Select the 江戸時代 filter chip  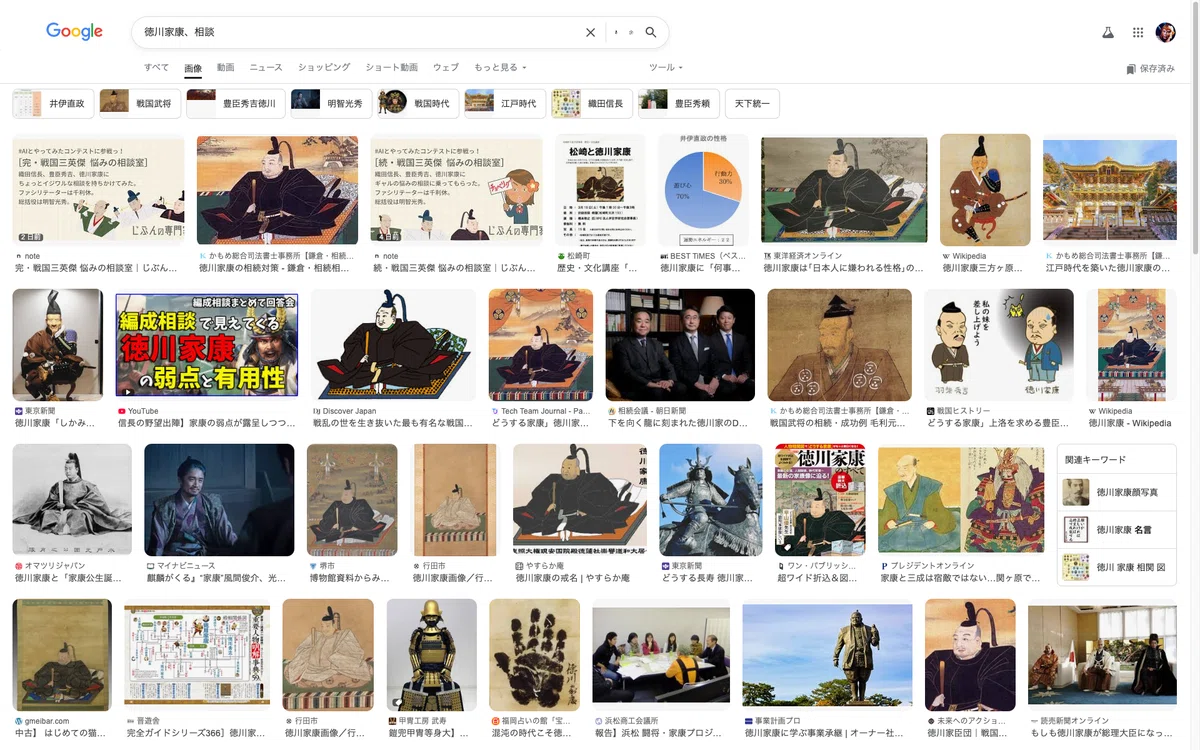point(505,104)
